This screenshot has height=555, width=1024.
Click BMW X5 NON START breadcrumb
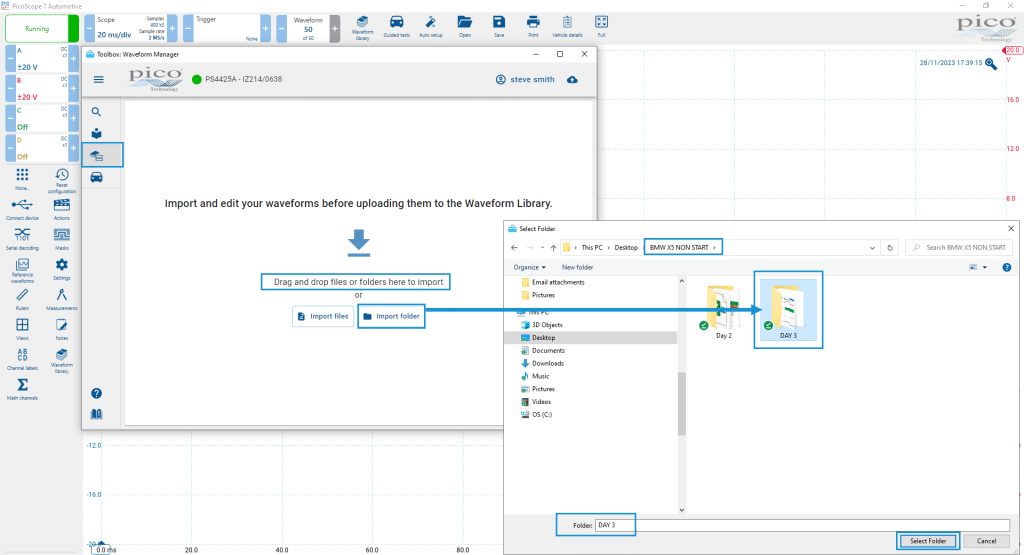click(x=679, y=247)
